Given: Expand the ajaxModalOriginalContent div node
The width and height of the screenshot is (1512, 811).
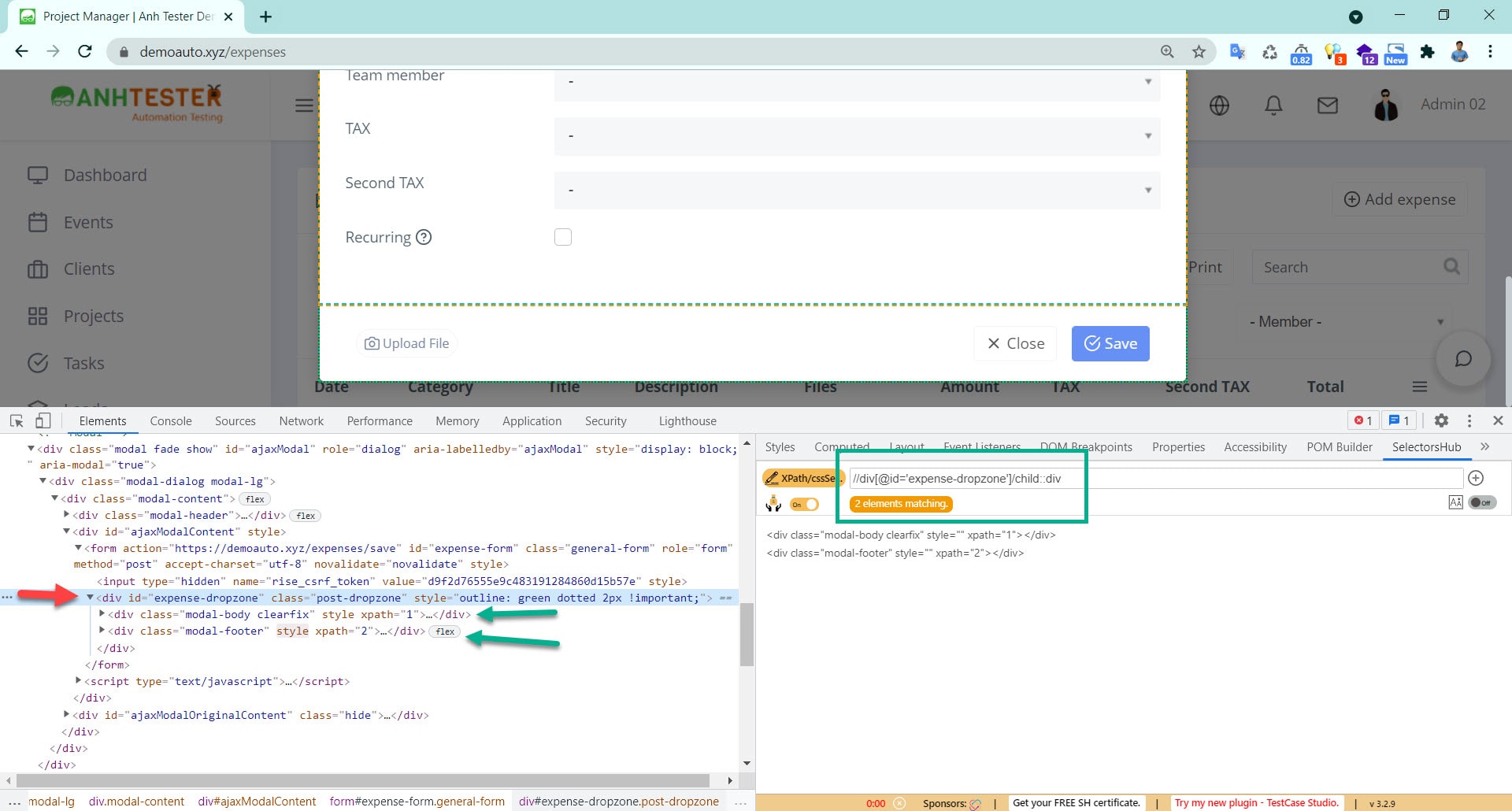Looking at the screenshot, I should pos(67,714).
